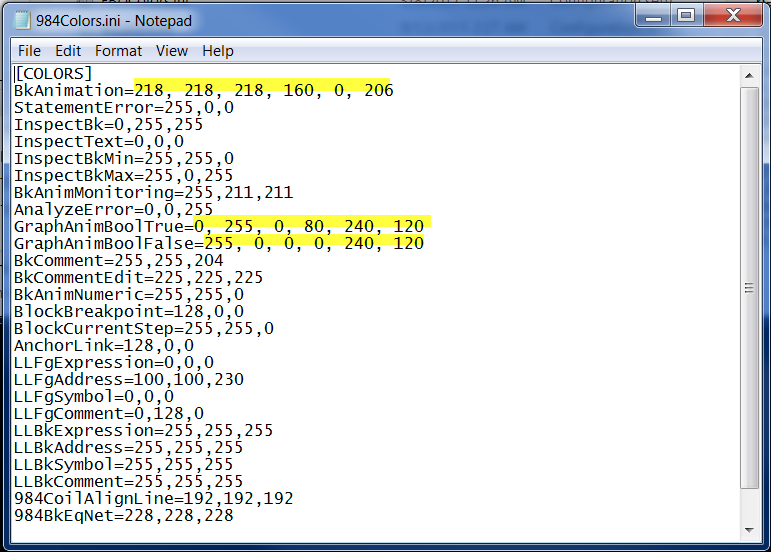Click the LLFgComment=0,128,0 line

[109, 413]
